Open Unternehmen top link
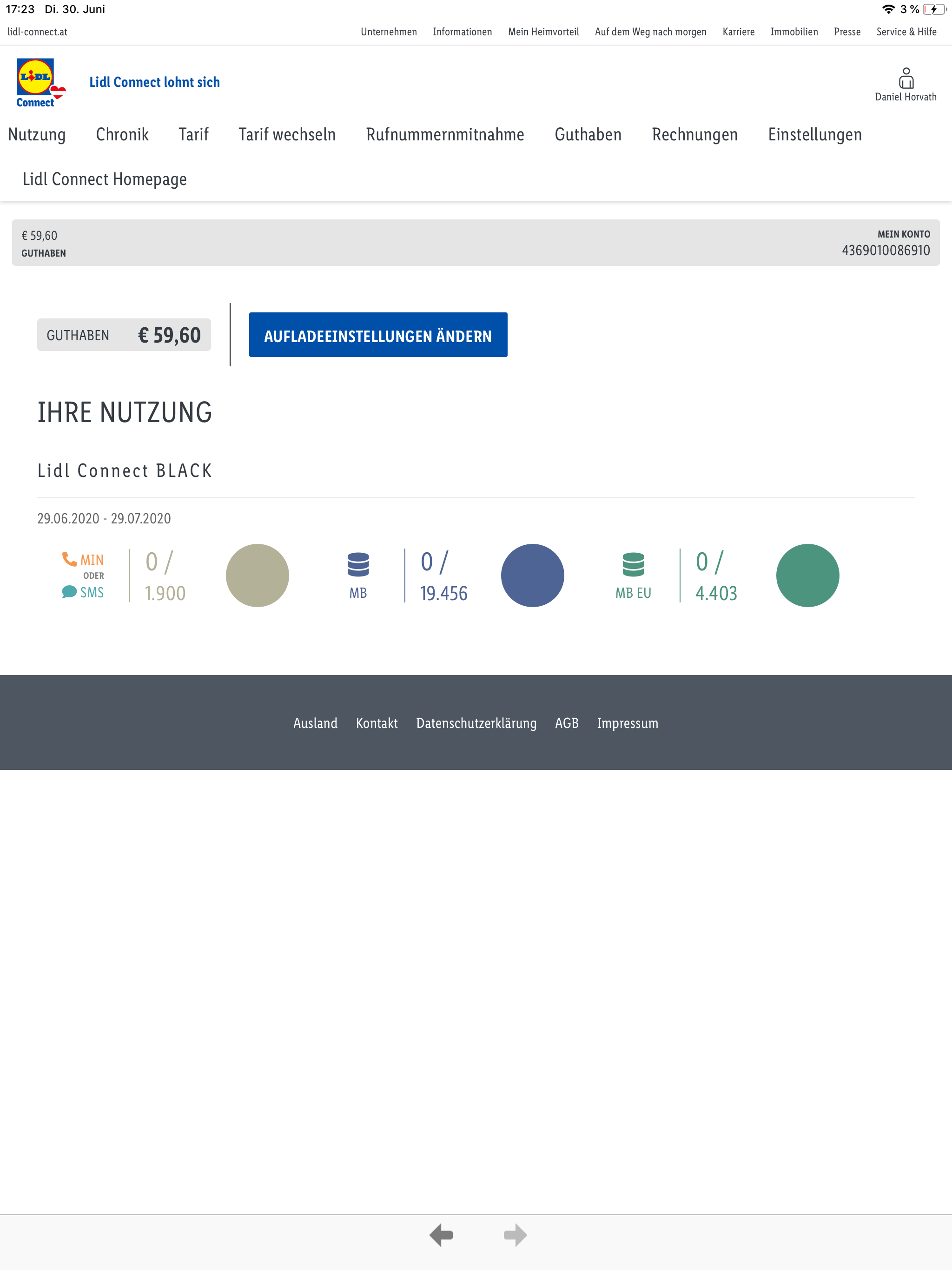The height and width of the screenshot is (1270, 952). (389, 32)
